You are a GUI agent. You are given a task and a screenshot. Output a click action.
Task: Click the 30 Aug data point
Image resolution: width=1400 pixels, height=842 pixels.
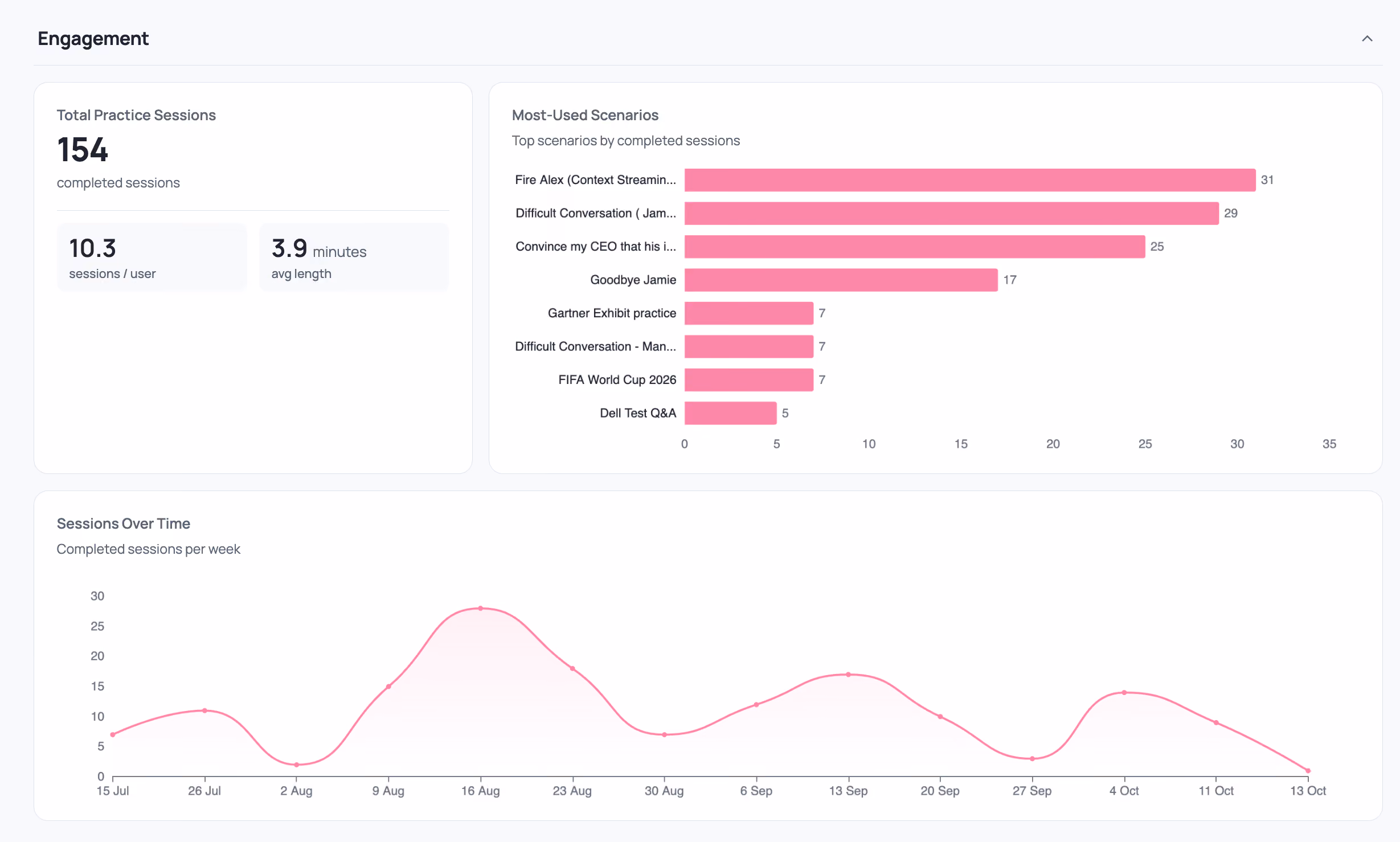[664, 735]
